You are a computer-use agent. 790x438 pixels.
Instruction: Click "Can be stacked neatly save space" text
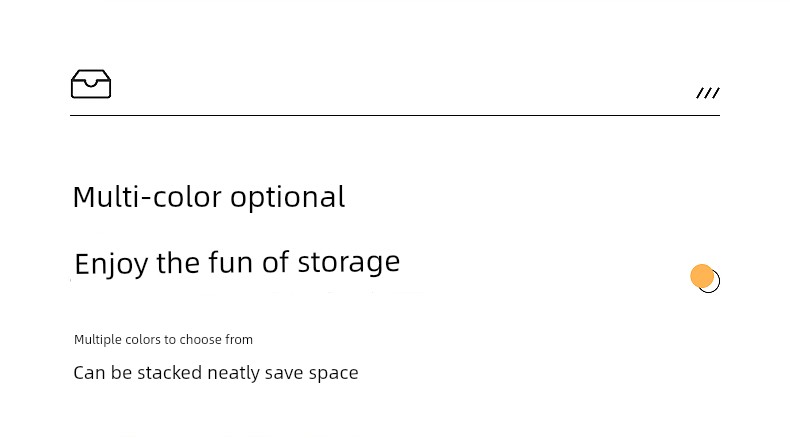(216, 373)
